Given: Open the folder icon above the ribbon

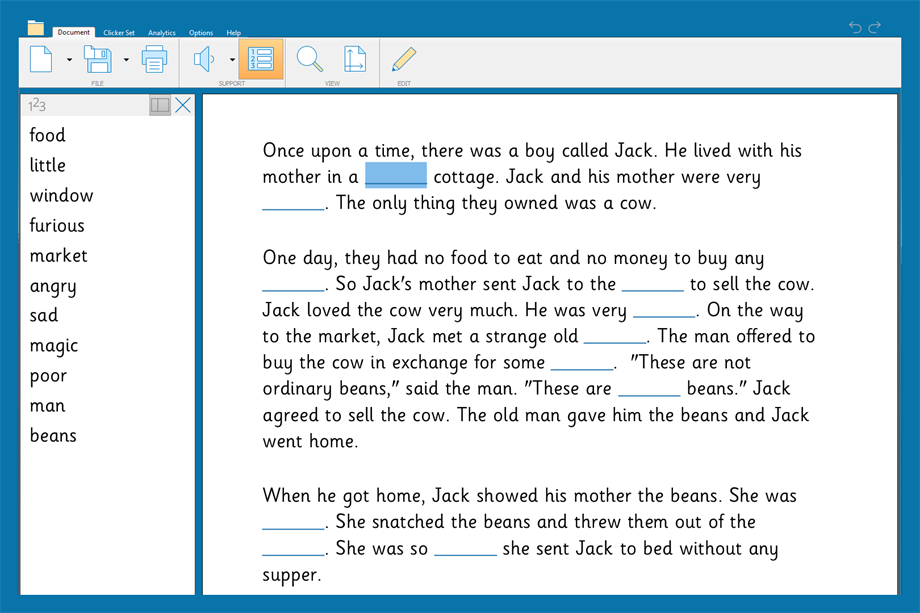Looking at the screenshot, I should [x=36, y=27].
